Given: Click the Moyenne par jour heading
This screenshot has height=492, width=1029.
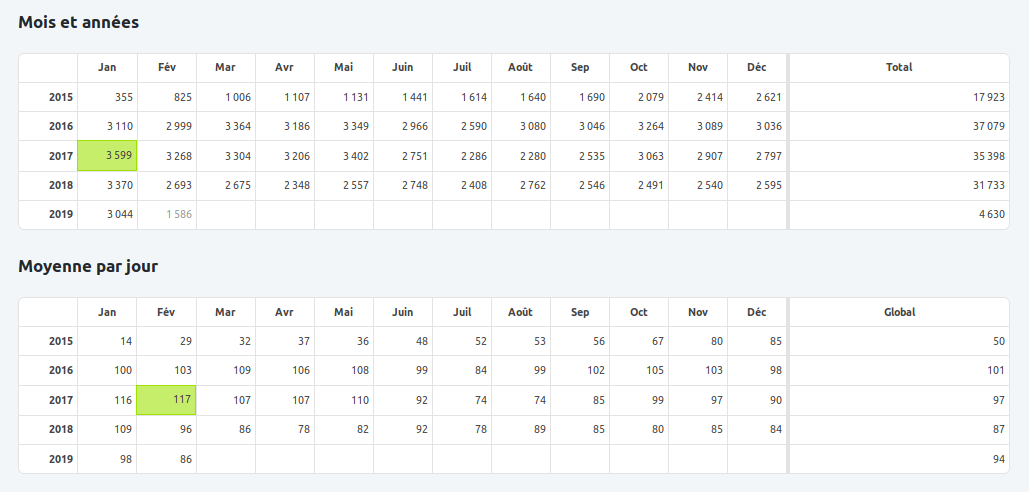Looking at the screenshot, I should 88,266.
